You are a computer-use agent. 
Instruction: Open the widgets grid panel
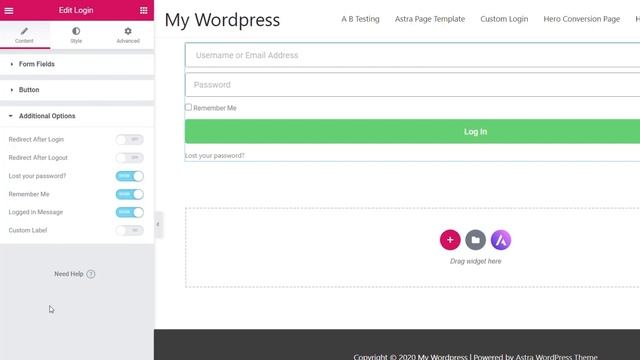[x=144, y=10]
